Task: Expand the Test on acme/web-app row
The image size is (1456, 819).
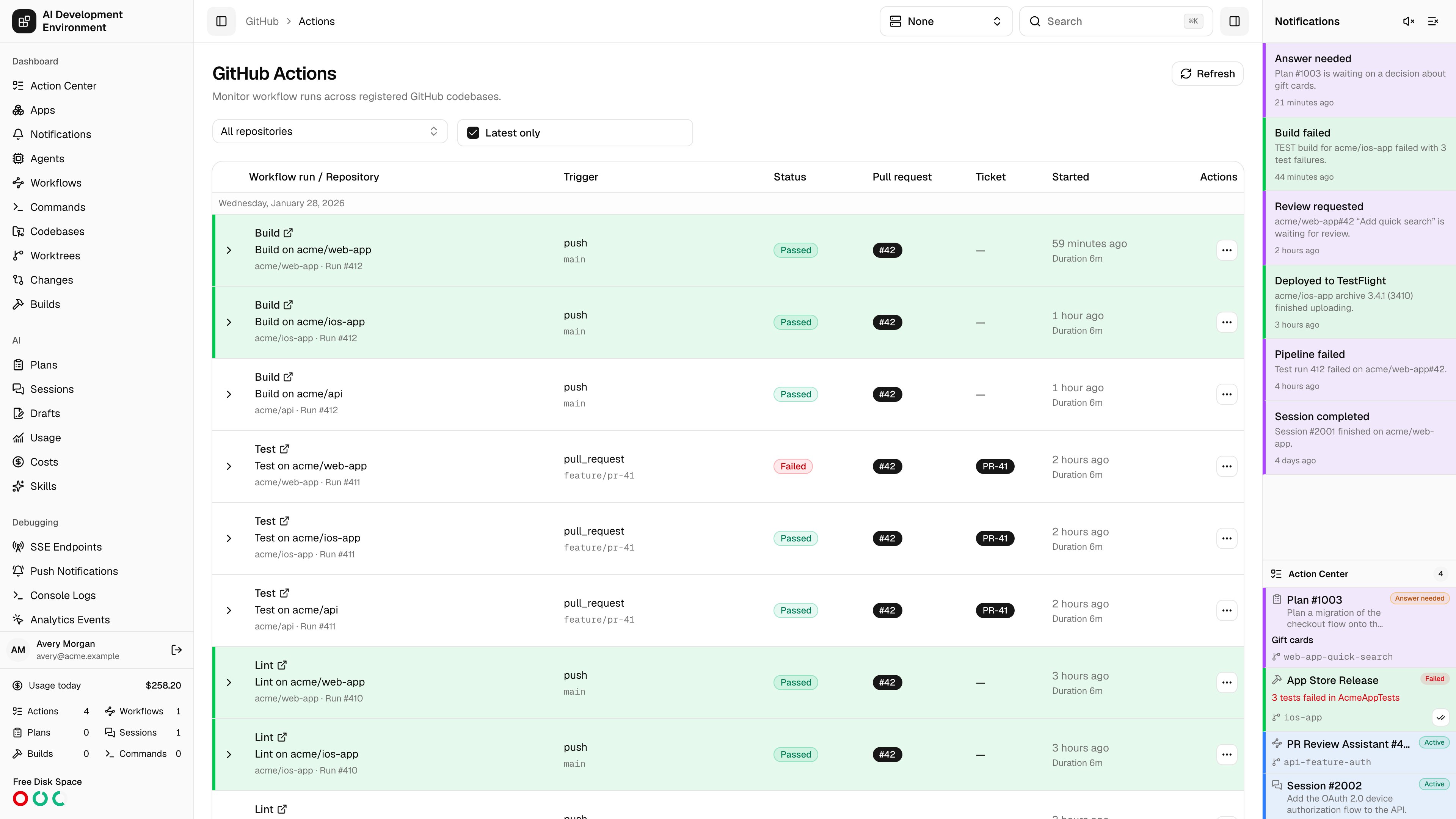Action: (x=229, y=466)
